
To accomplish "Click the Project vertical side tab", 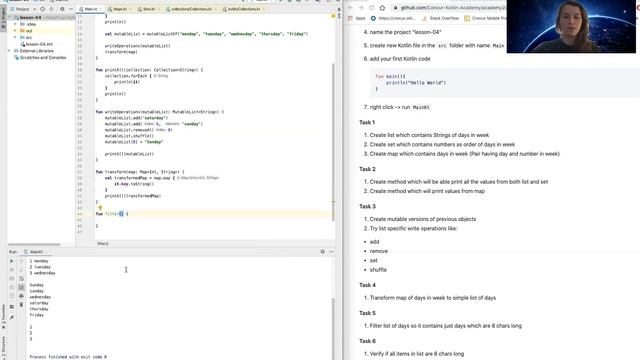I will pos(3,19).
